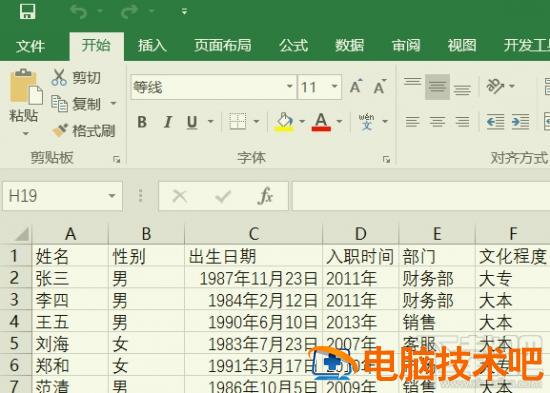The height and width of the screenshot is (393, 550).
Task: Open the 公式 ribbon tab
Action: (x=293, y=46)
